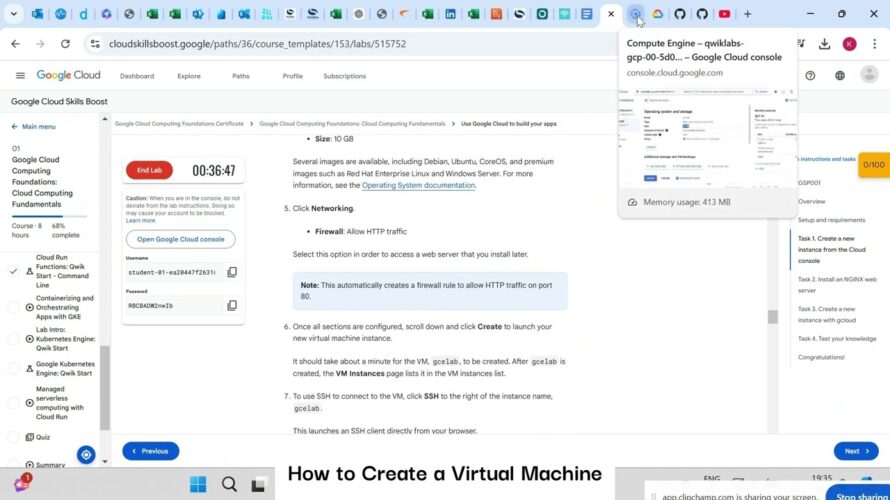
Task: Click the main page vertical scrollbar thumb
Action: (773, 317)
